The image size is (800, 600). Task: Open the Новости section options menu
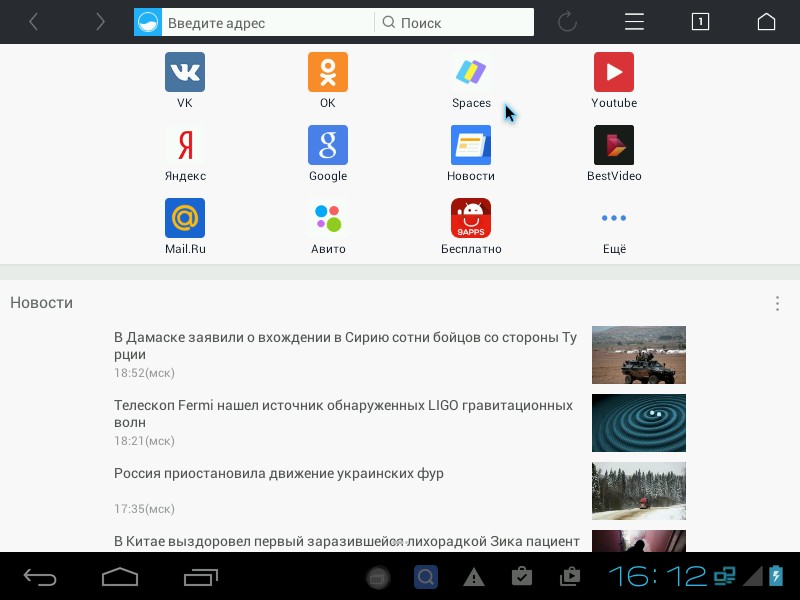777,303
